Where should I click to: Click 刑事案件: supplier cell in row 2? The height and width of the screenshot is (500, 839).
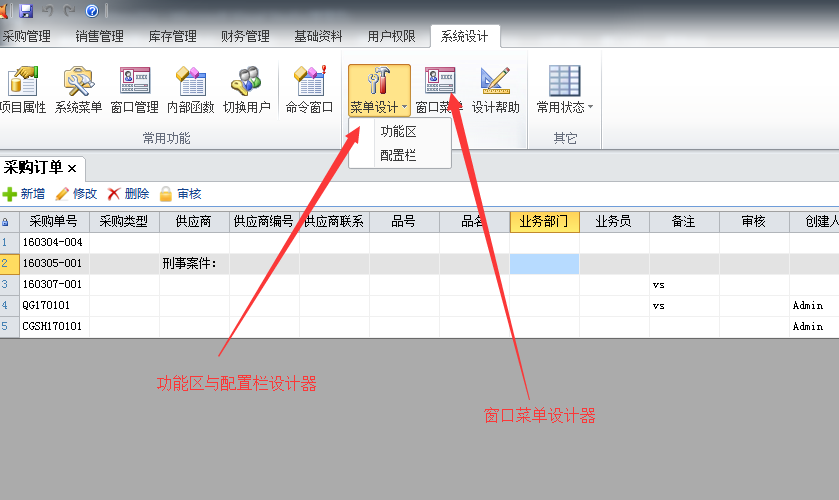(194, 263)
